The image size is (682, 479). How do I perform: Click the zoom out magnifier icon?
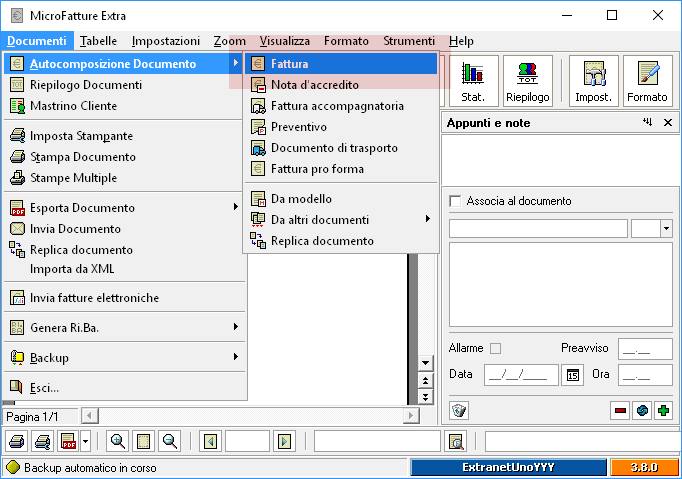(x=170, y=442)
